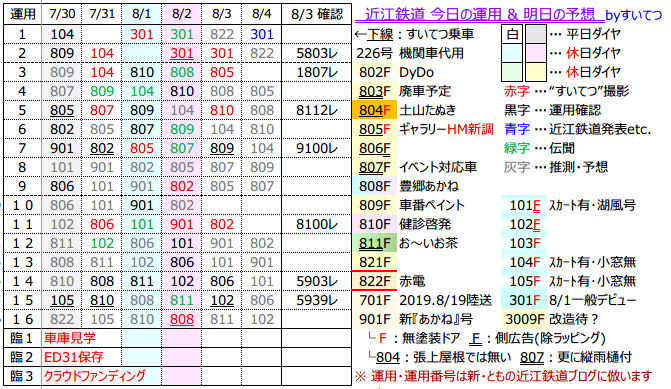Viewport: 671px width, 389px height.
Task: Click the 5903レ cell in row 14
Action: 317,281
